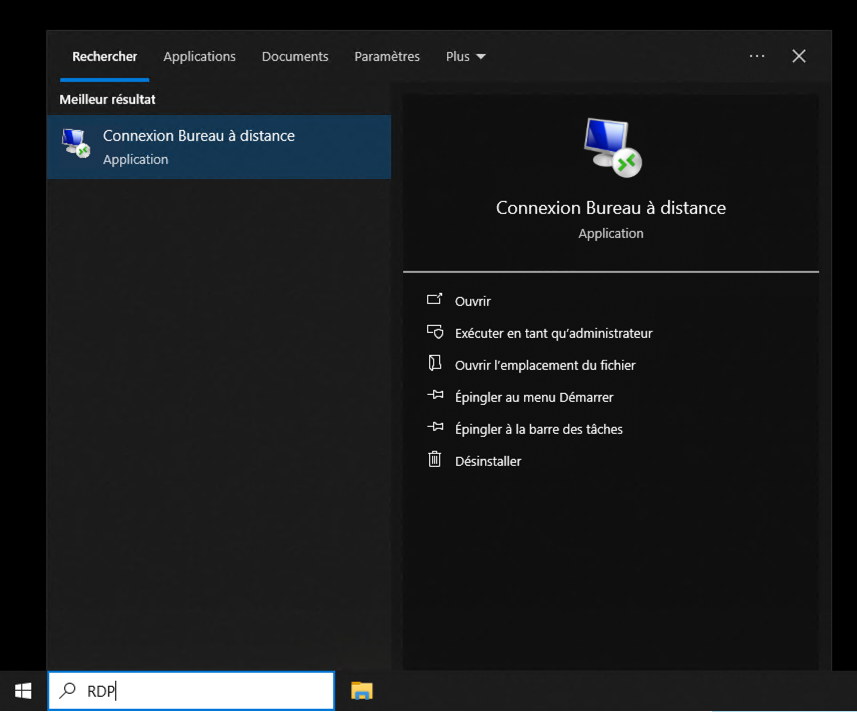Choose Exécuter en tant qu'administrateur
The width and height of the screenshot is (857, 712).
[x=554, y=333]
